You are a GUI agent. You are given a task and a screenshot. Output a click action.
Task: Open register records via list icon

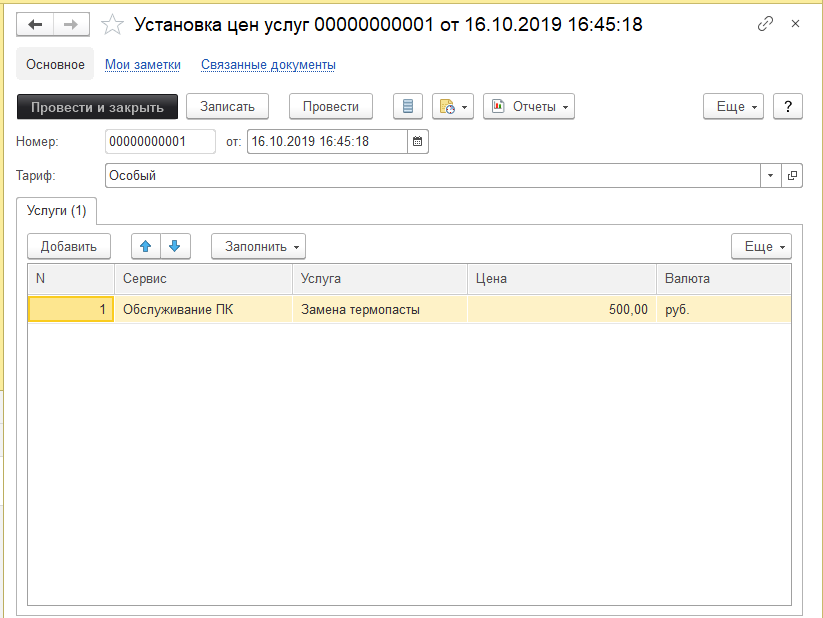click(x=407, y=106)
